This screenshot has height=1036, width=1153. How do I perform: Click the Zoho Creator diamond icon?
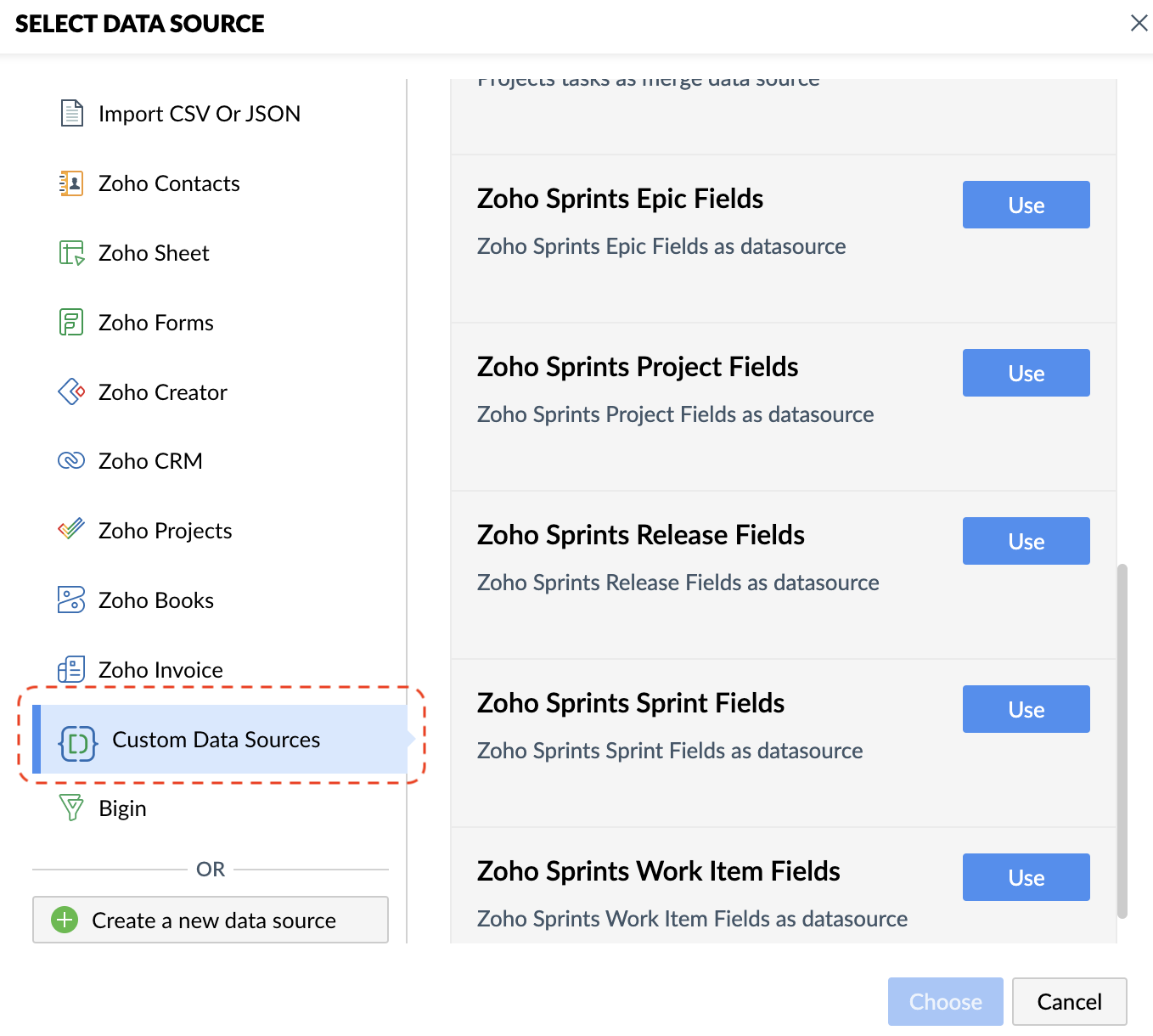pos(71,391)
